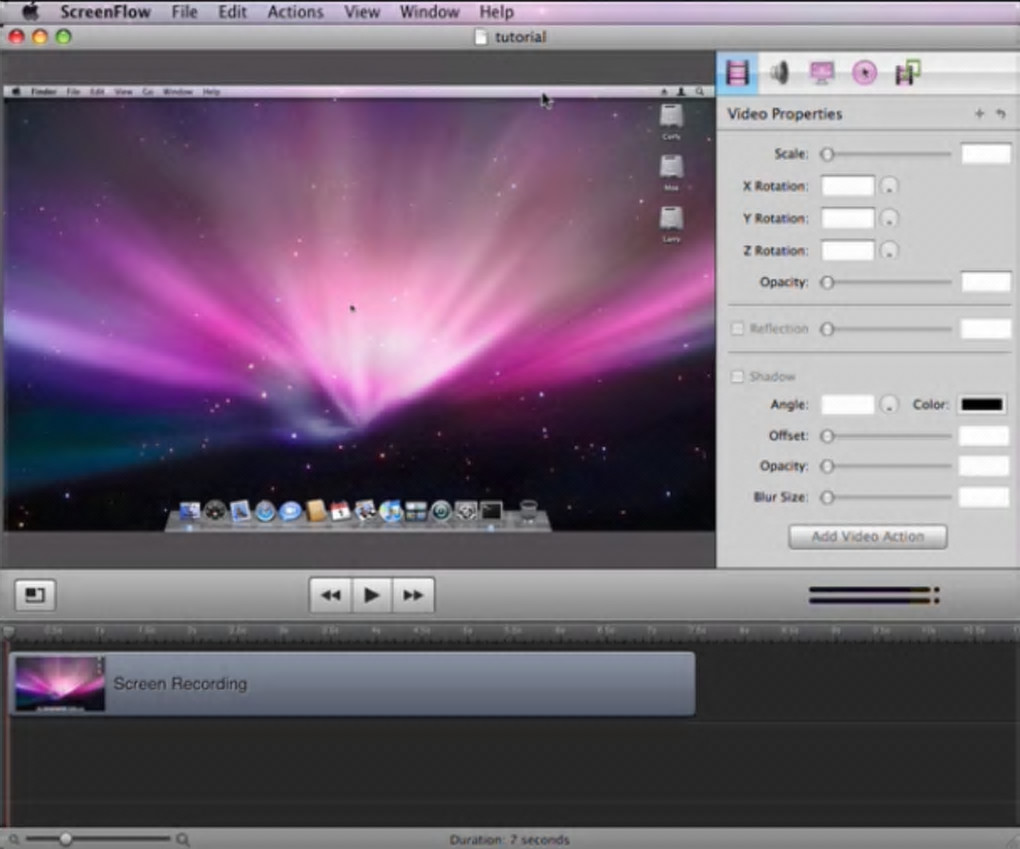This screenshot has width=1020, height=849.
Task: Open the shadow Color swatch
Action: point(982,405)
